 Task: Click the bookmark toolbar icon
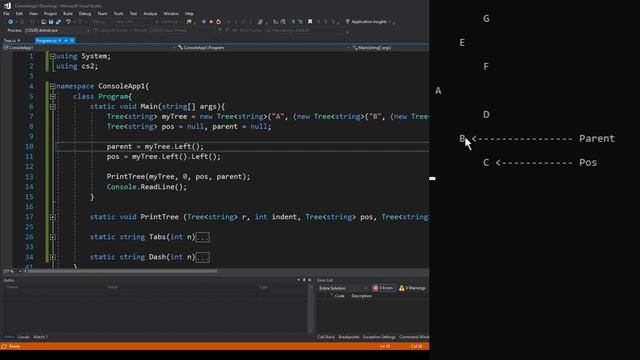310,22
